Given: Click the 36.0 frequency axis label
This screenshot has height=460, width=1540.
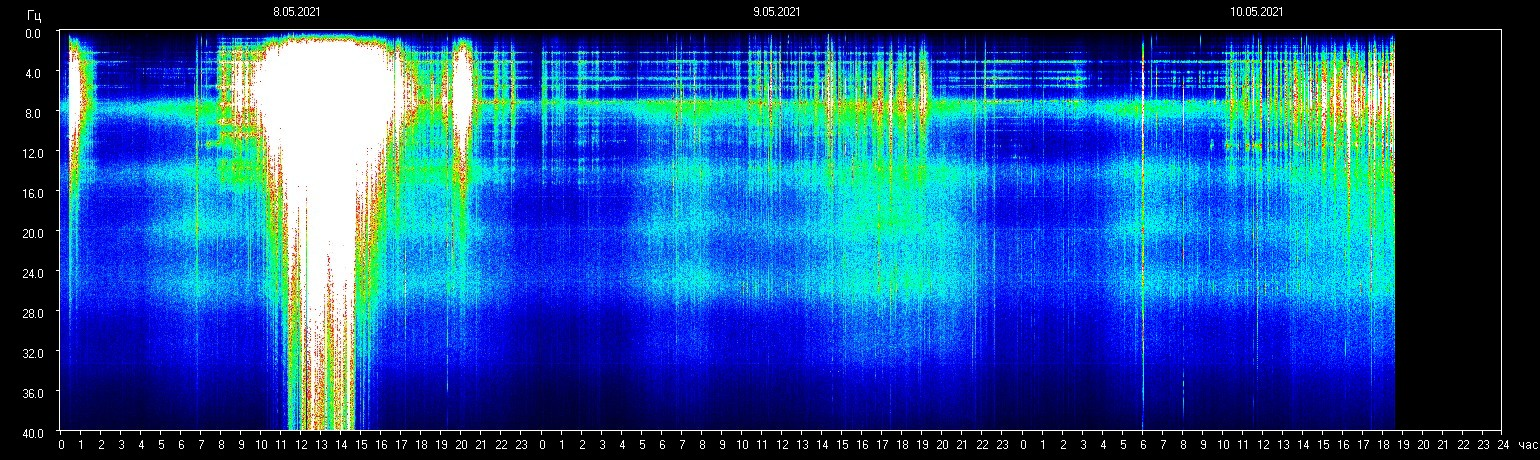Looking at the screenshot, I should [32, 392].
